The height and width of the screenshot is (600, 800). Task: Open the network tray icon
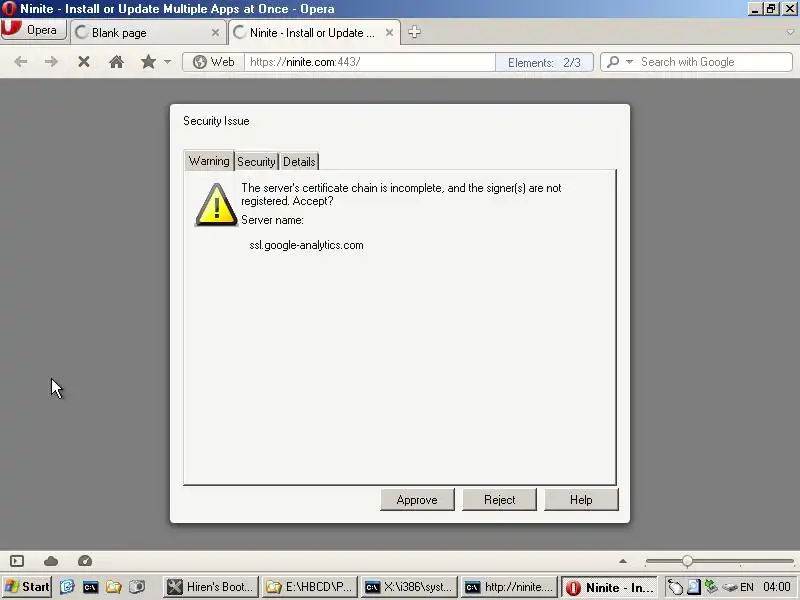[x=711, y=587]
